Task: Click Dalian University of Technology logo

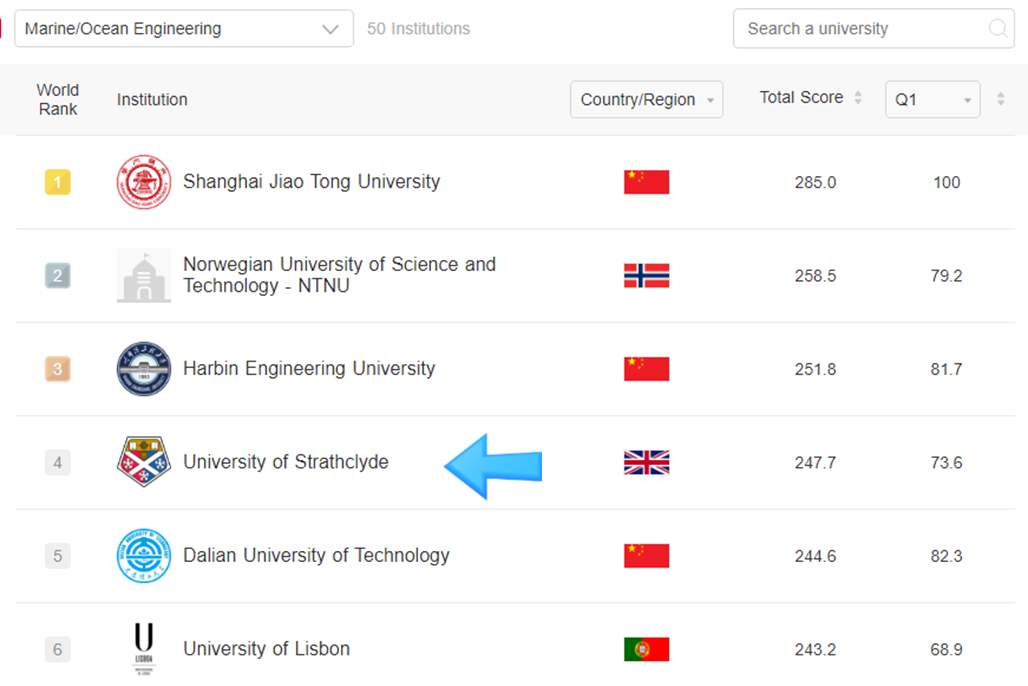Action: (x=144, y=555)
